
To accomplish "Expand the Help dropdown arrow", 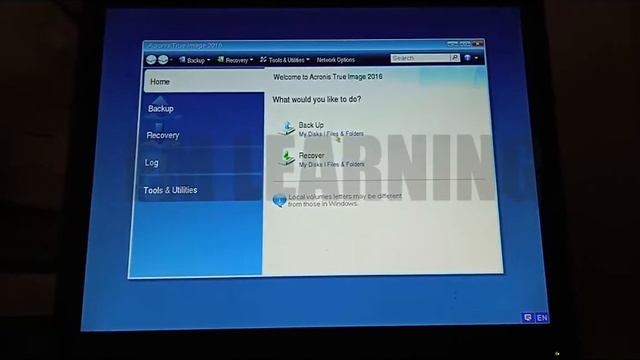I will point(476,58).
